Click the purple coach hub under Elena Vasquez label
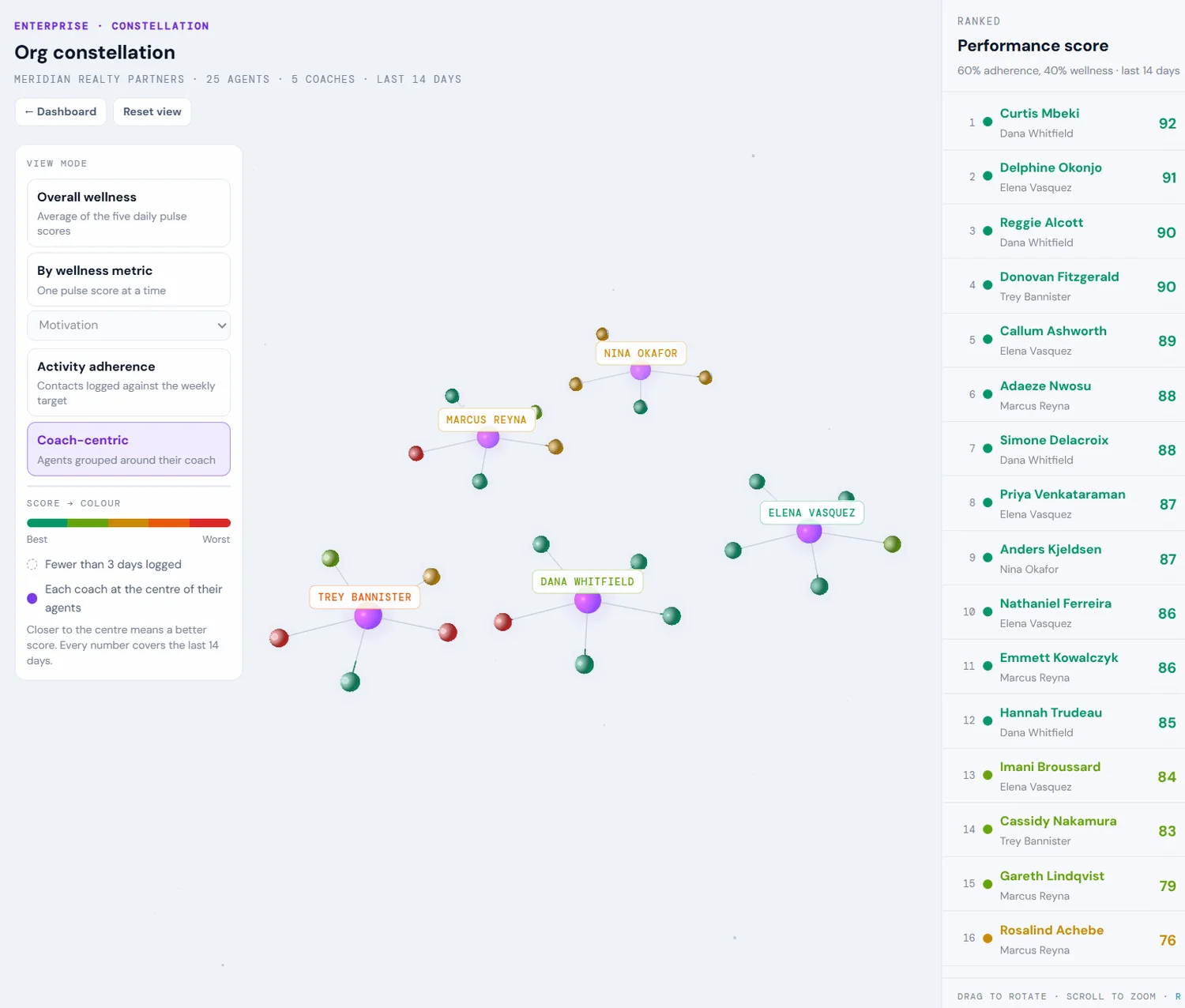Screen dimensions: 1185x1008 tap(809, 532)
